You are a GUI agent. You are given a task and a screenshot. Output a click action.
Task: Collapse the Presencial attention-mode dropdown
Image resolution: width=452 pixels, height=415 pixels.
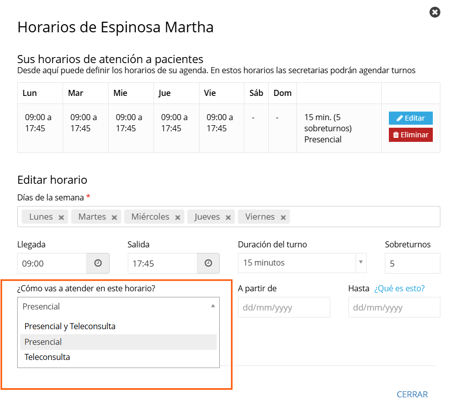pyautogui.click(x=118, y=306)
